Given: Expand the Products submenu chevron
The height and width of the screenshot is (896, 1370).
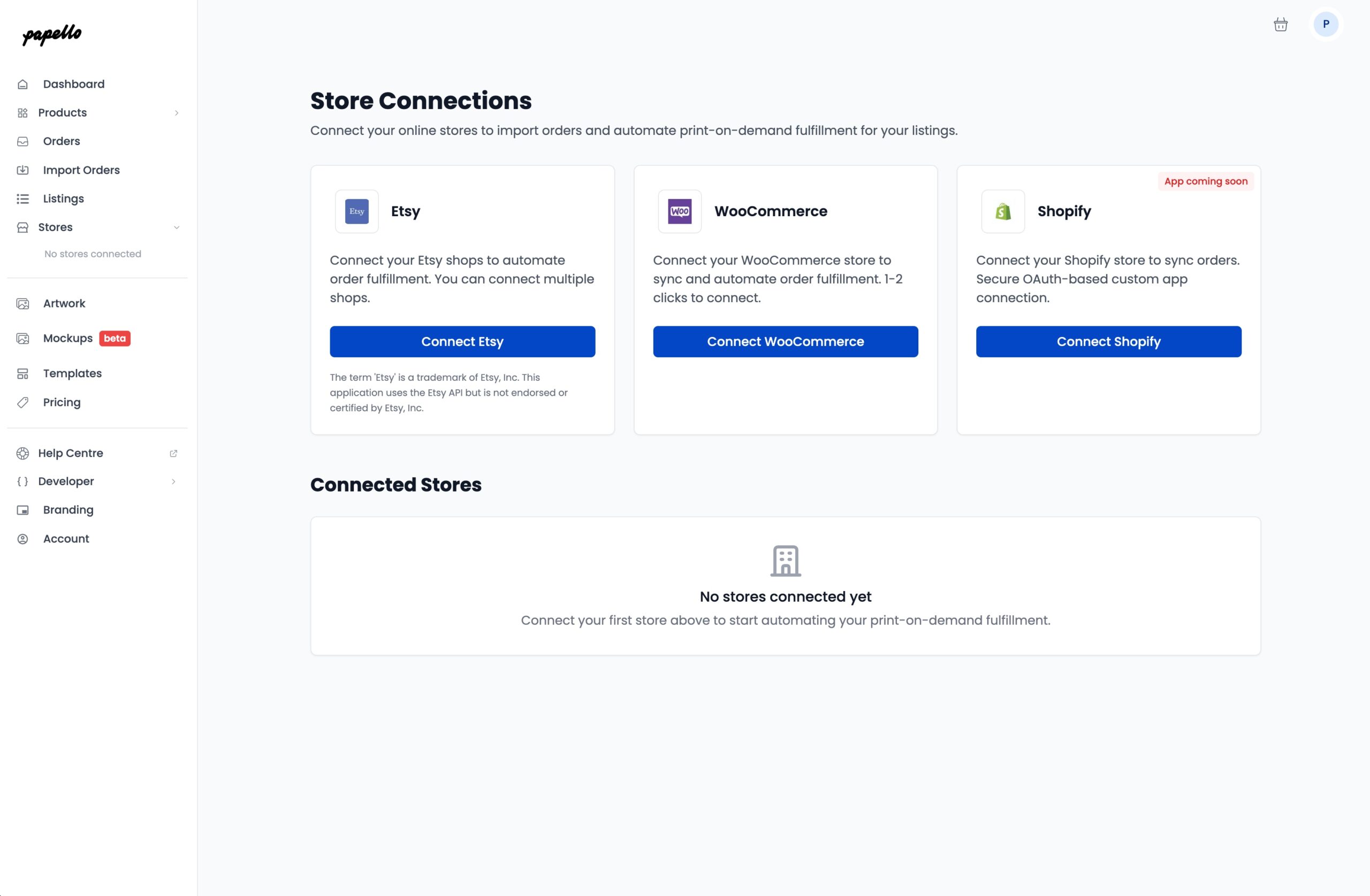Looking at the screenshot, I should click(x=176, y=113).
